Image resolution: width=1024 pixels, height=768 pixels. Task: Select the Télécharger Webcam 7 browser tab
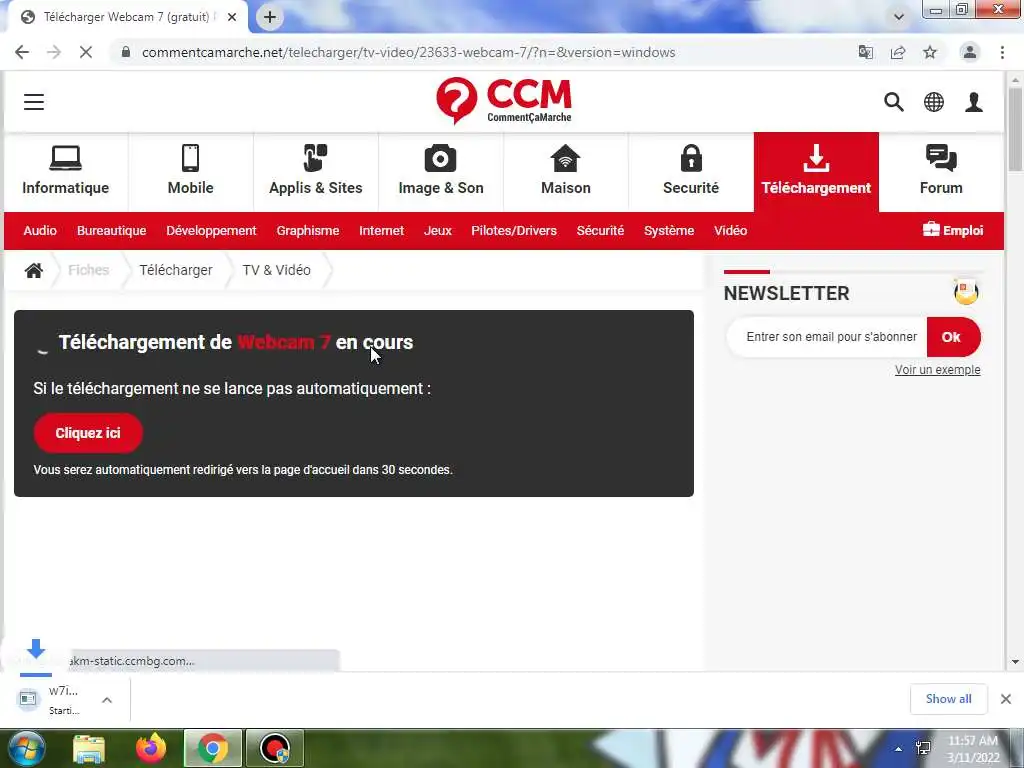(128, 17)
